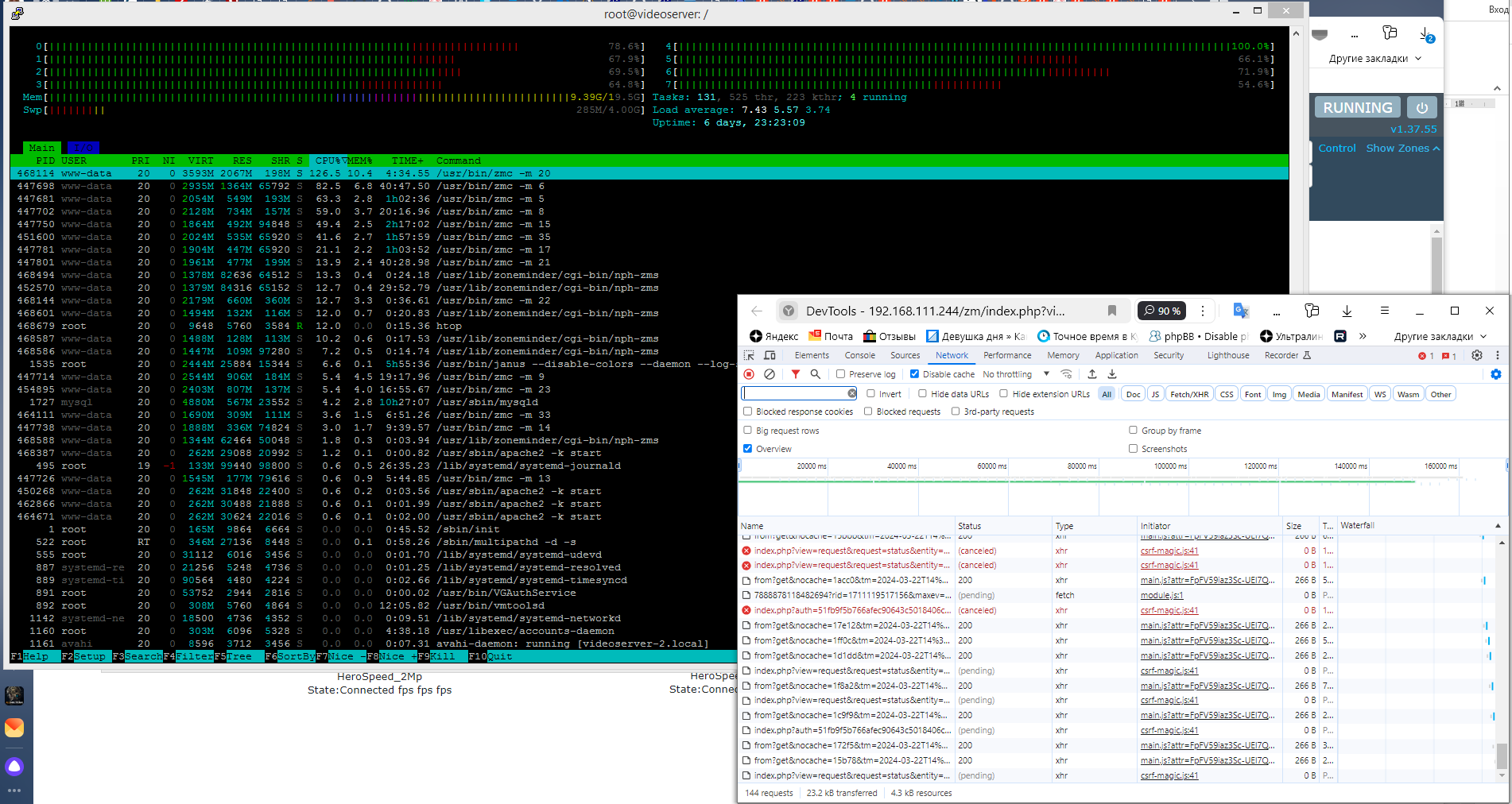The height and width of the screenshot is (804, 1512).
Task: Open the blue Network settings gear
Action: (1496, 374)
